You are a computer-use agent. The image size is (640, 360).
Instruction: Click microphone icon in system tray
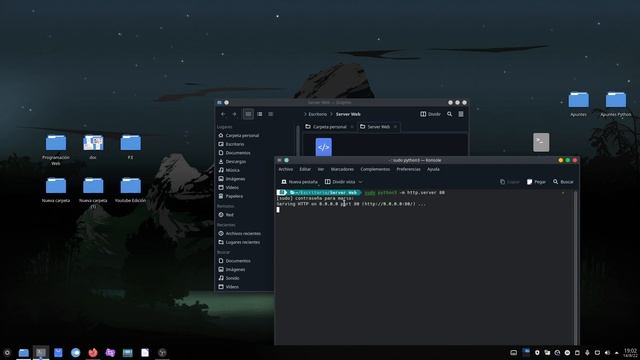pos(587,353)
